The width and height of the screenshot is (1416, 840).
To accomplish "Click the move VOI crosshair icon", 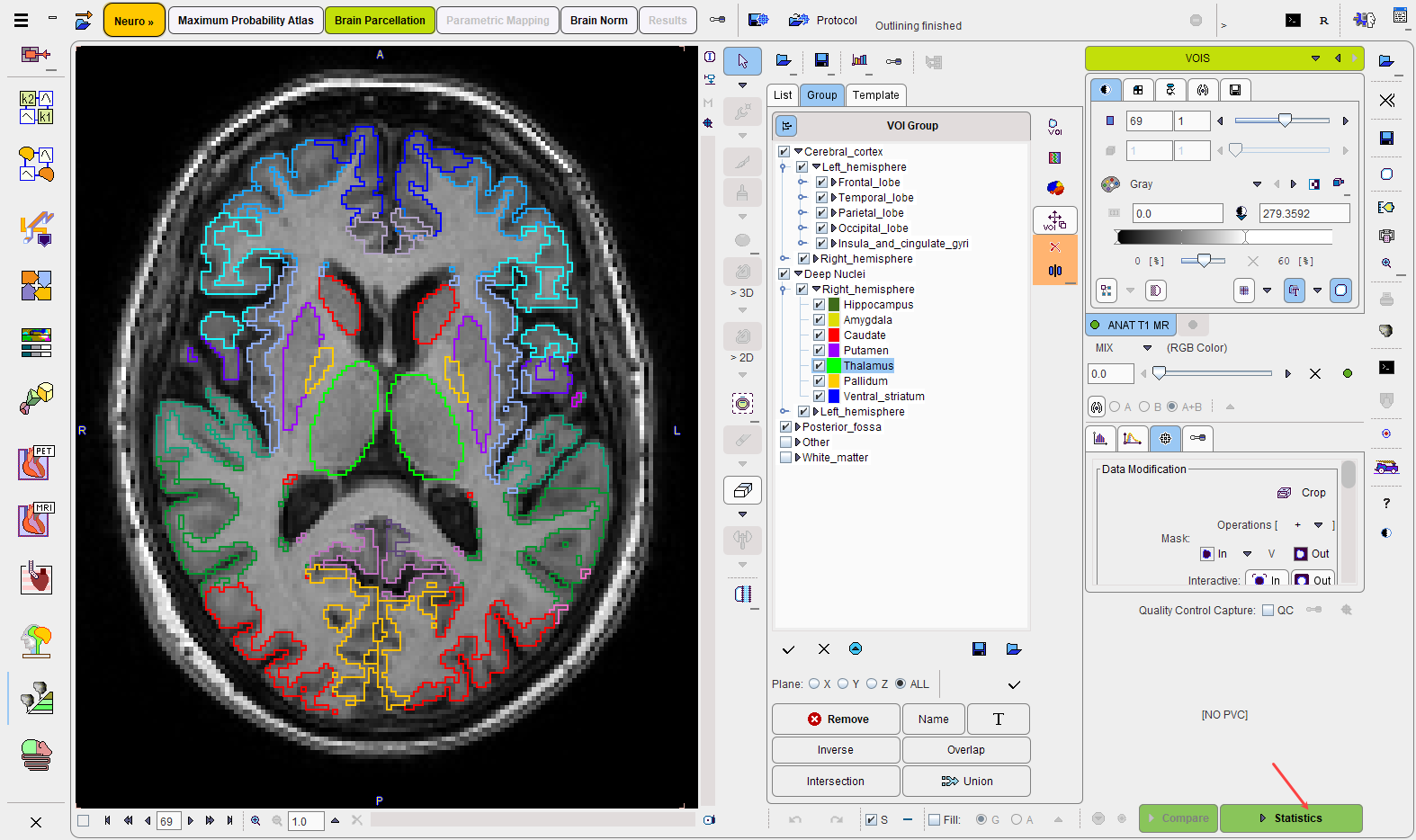I will (1055, 219).
